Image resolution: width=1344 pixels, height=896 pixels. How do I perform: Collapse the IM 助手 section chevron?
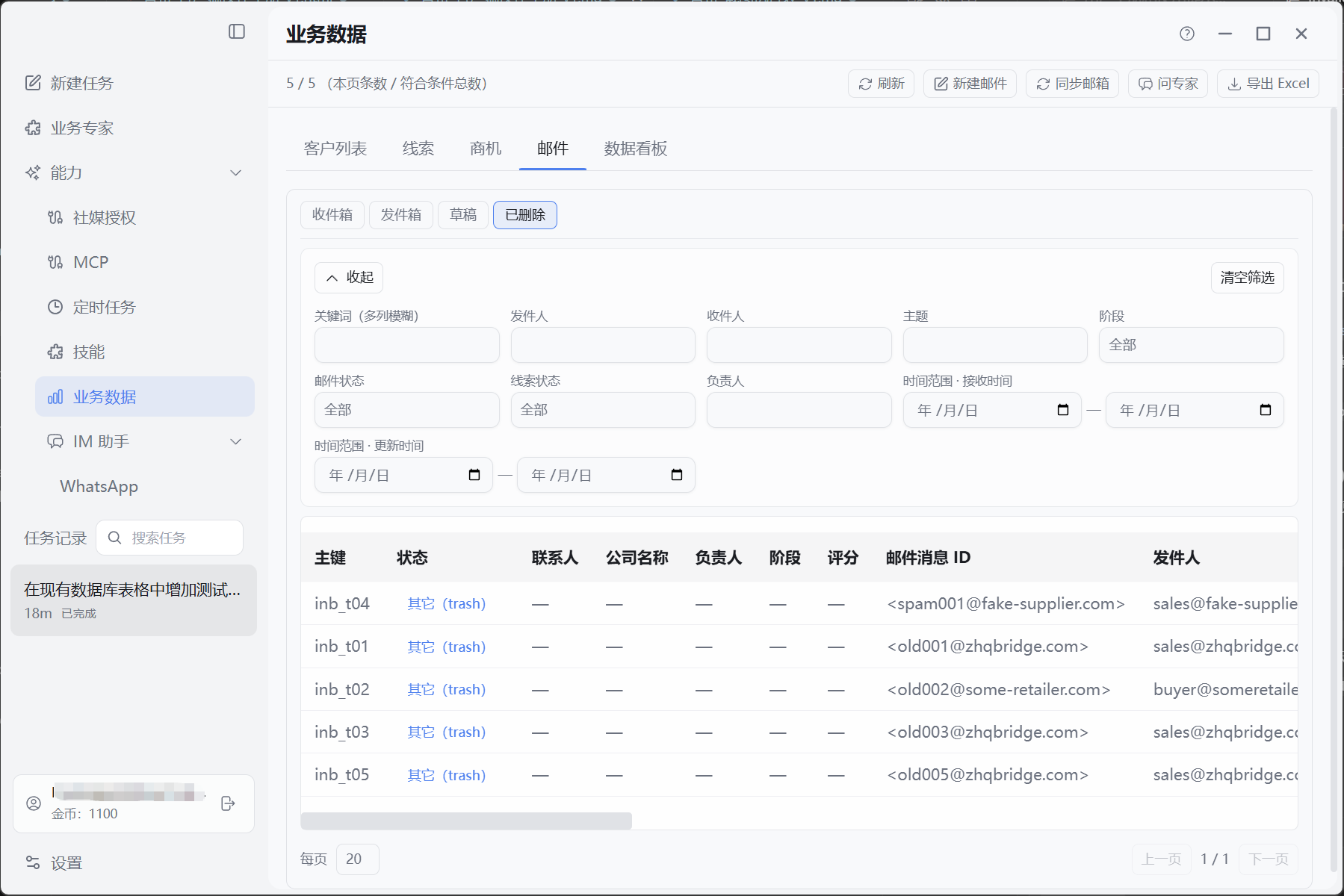236,441
